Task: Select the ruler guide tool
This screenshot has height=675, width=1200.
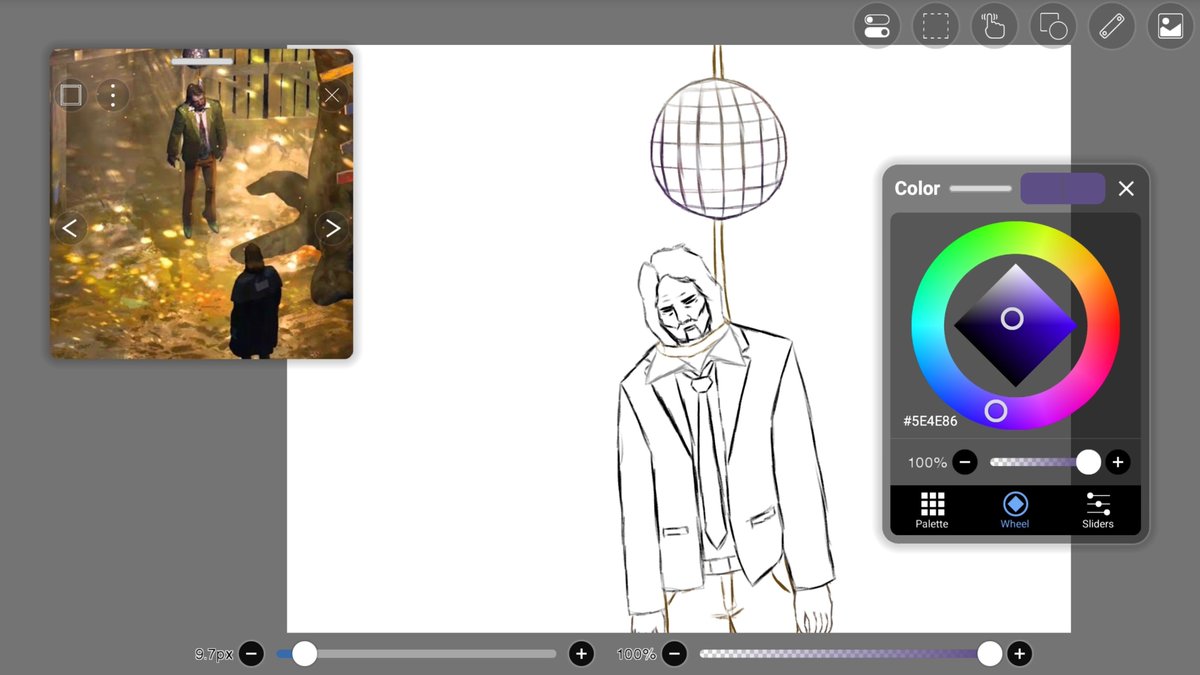Action: (1112, 26)
